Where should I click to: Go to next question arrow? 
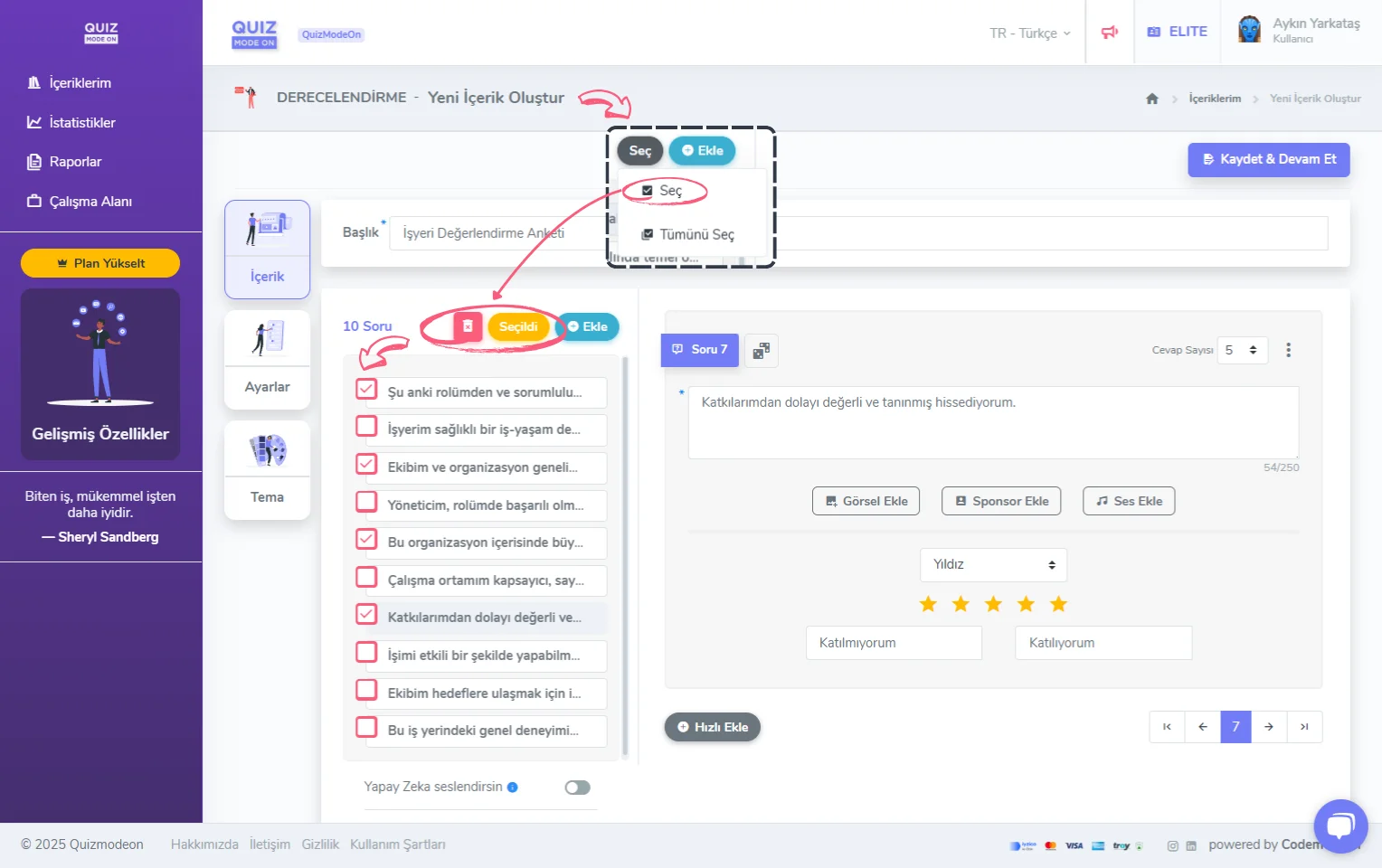(x=1269, y=727)
